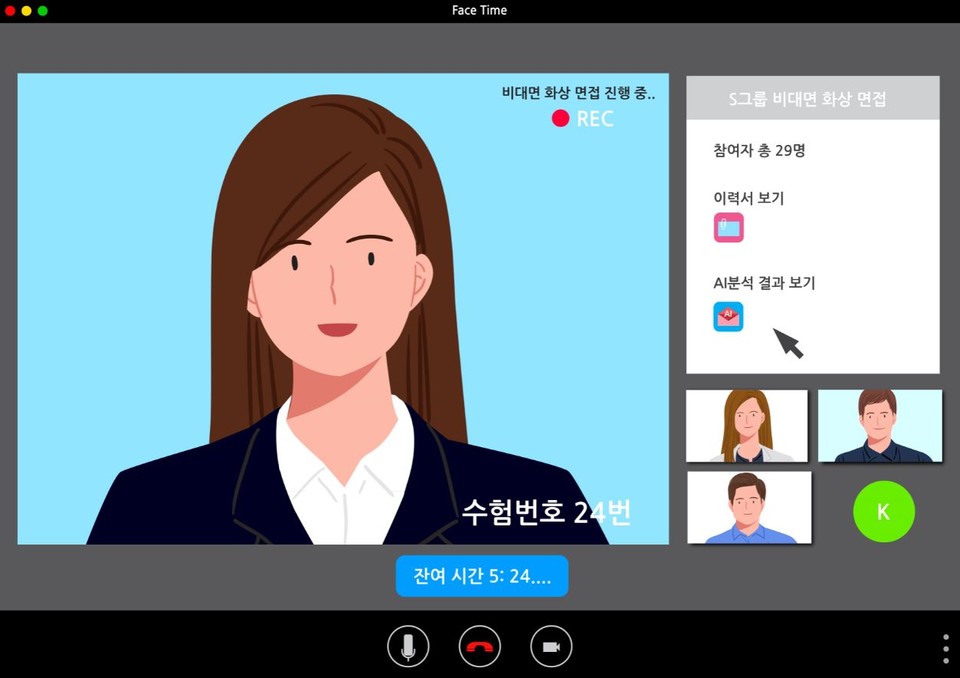
Task: Select the S그룹 비대면 화상 면접 header
Action: 812,96
